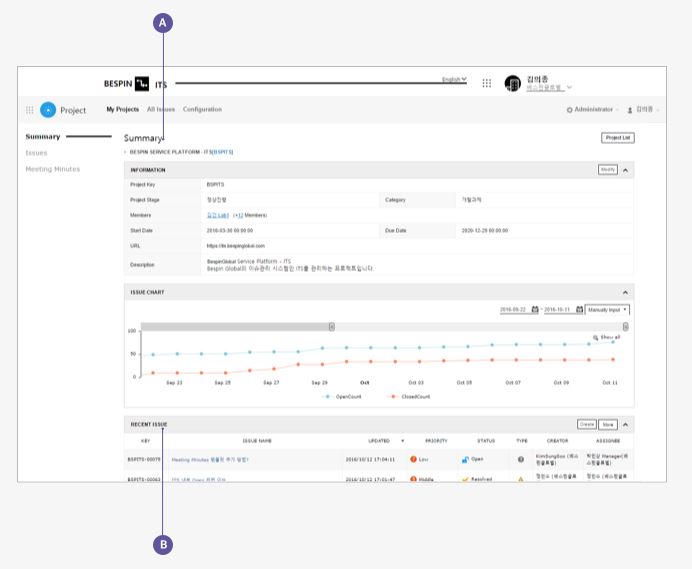Click the Administrator gear icon
Screen dimensions: 692x569
pos(569,110)
